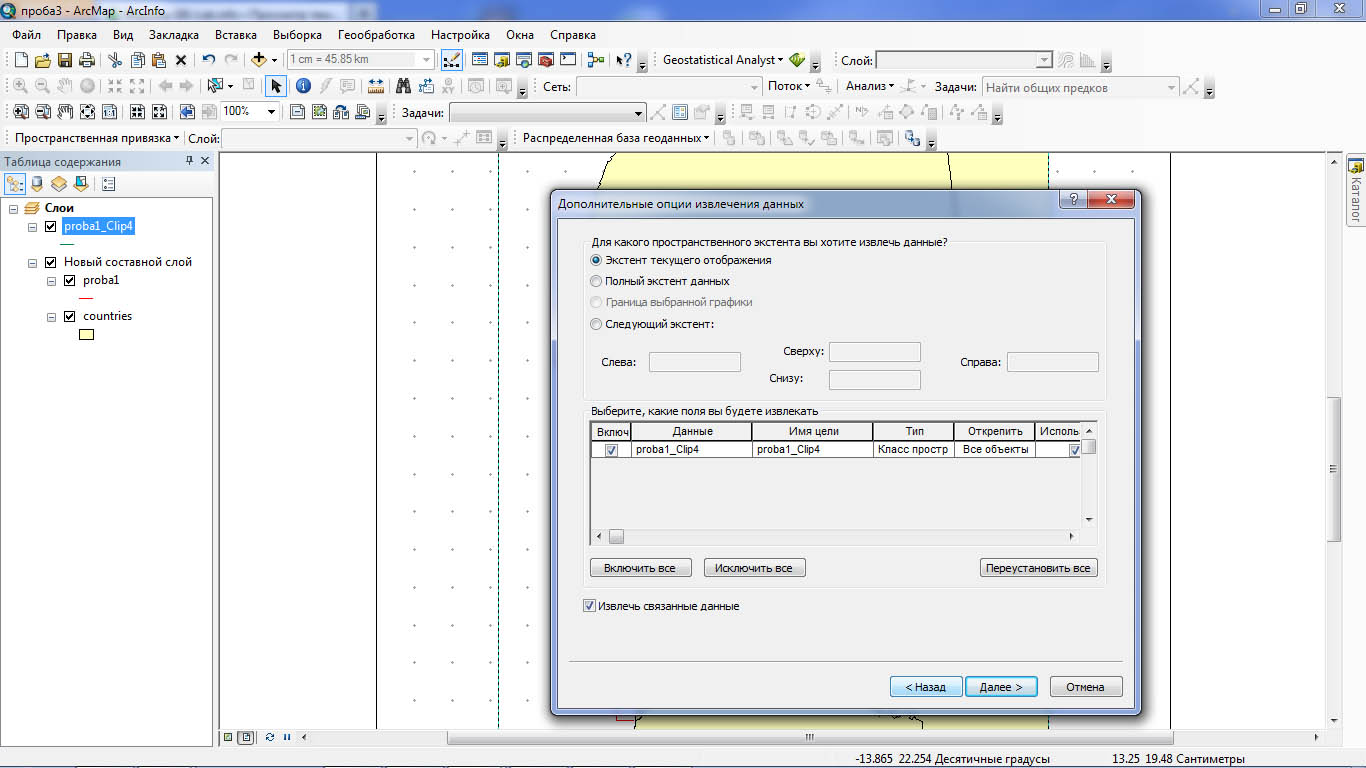Click the layout Pan hand icon
Viewport: 1366px width, 768px height.
click(x=65, y=112)
